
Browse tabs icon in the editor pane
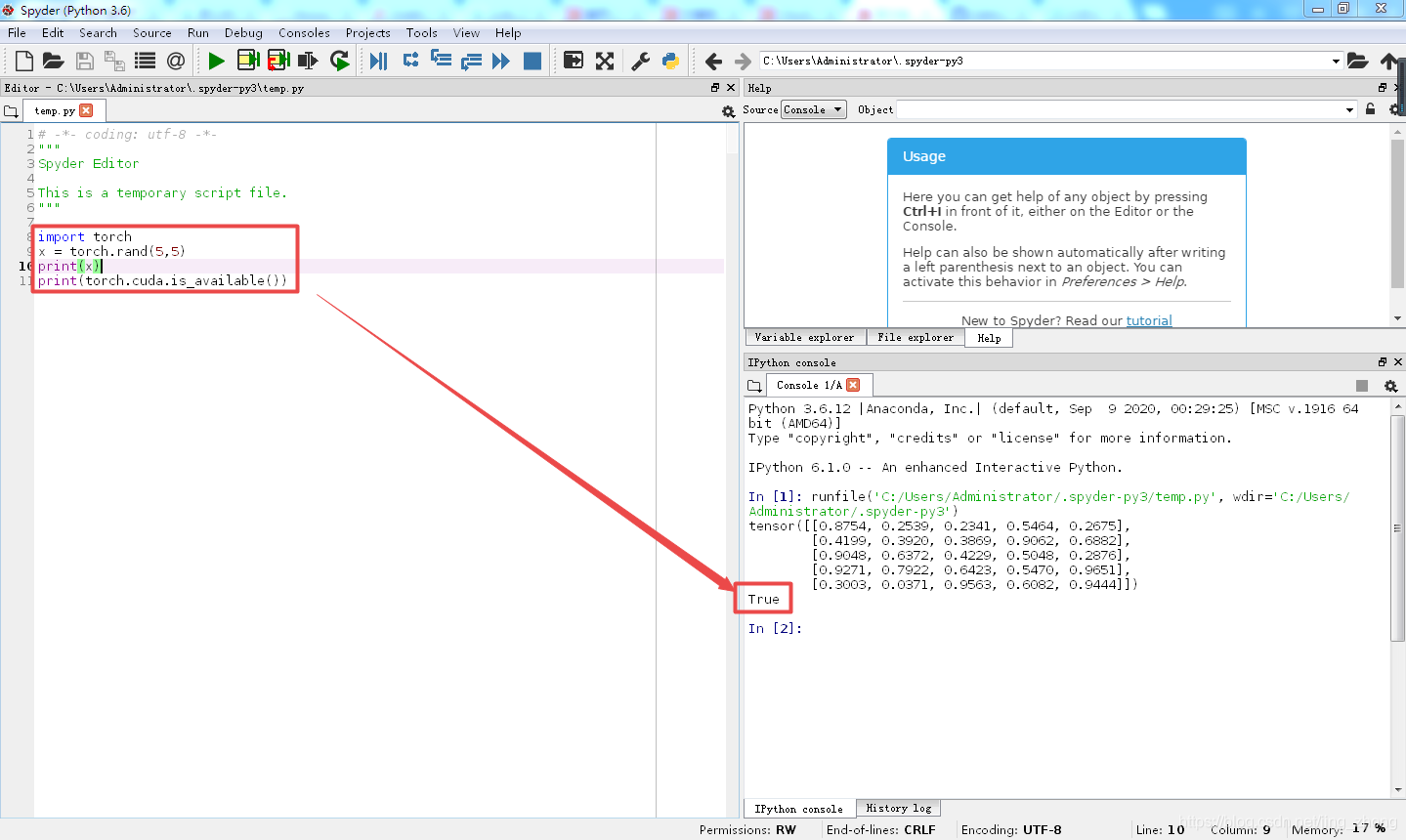(x=11, y=111)
